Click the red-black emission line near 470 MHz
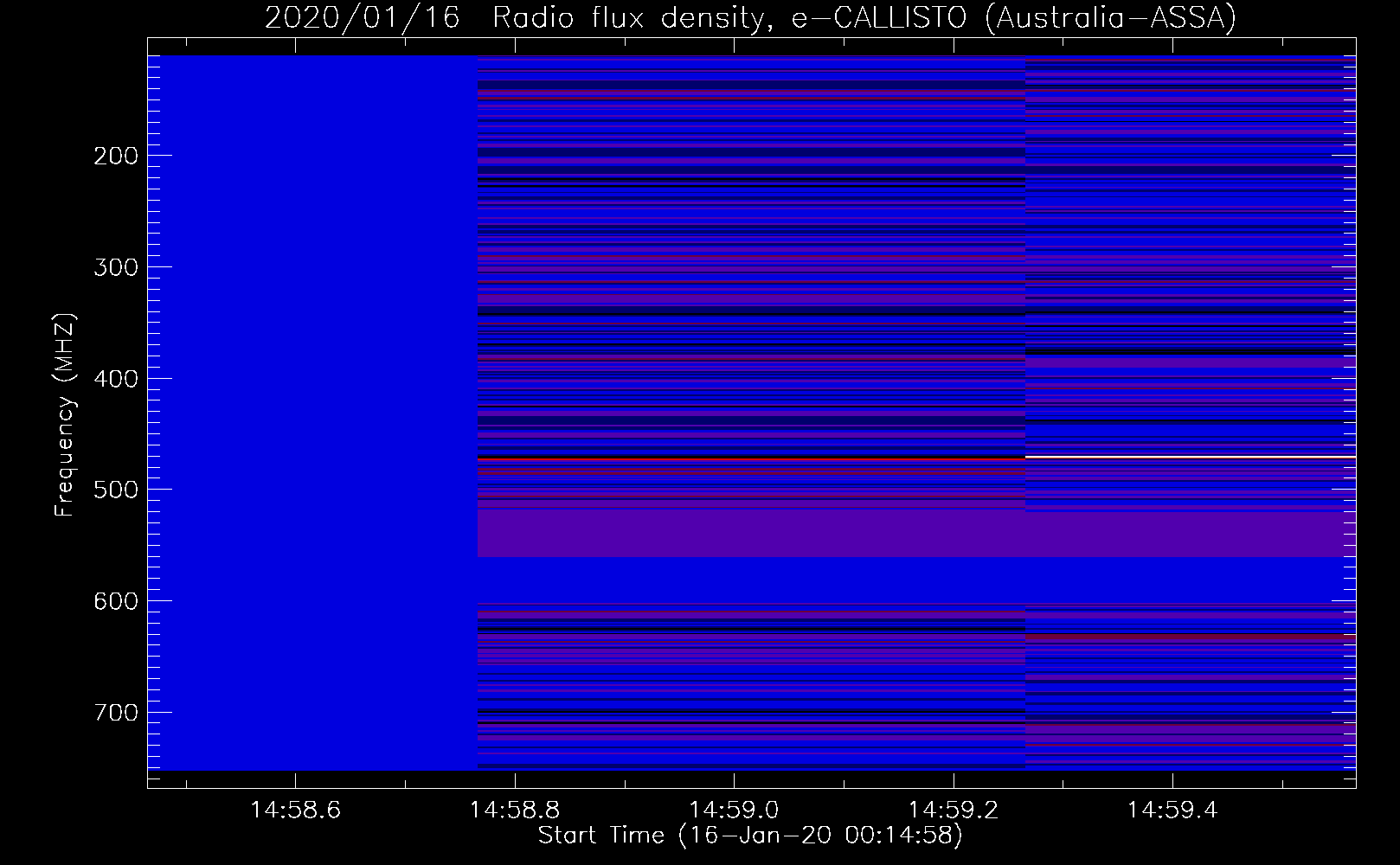 [x=751, y=458]
